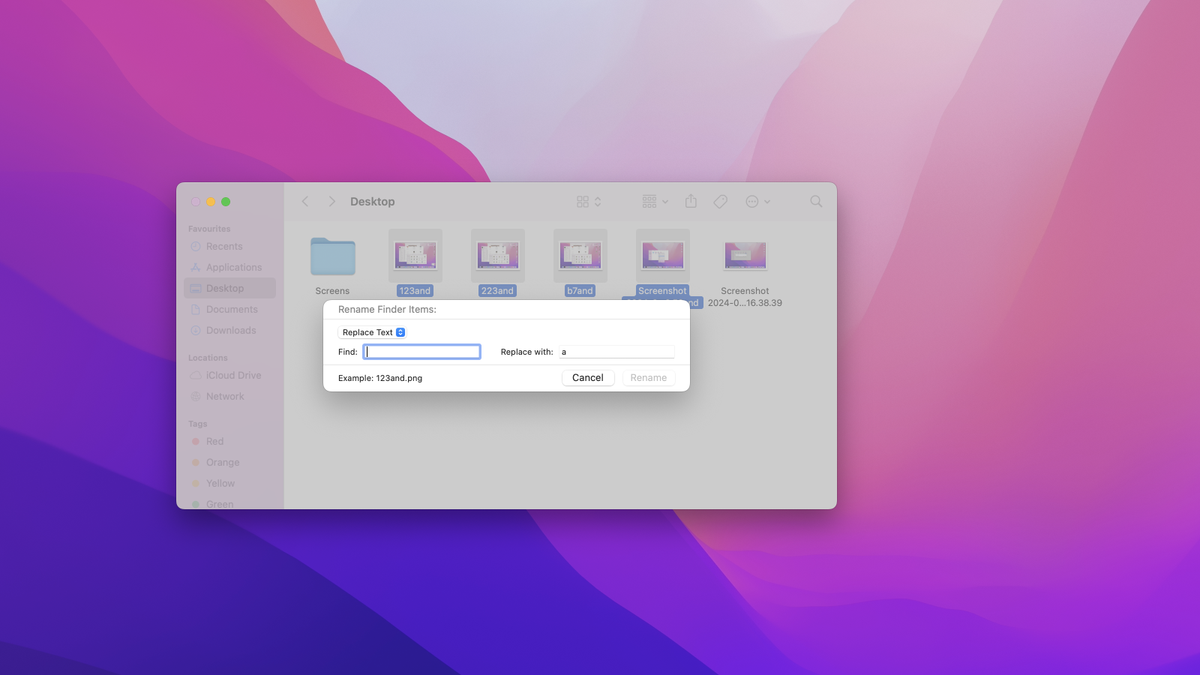Click the Favourites sidebar heading
The width and height of the screenshot is (1200, 675).
pos(209,229)
